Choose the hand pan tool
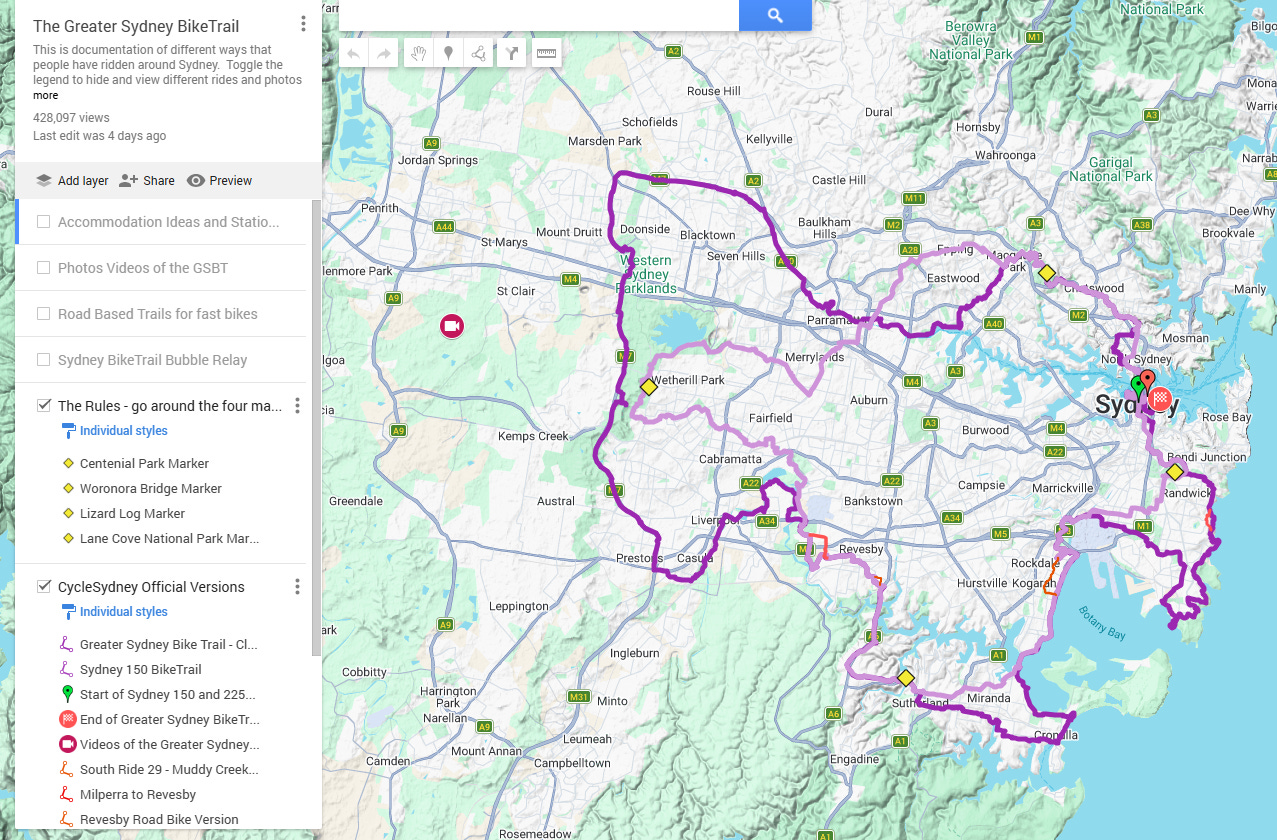This screenshot has height=840, width=1277. click(418, 53)
